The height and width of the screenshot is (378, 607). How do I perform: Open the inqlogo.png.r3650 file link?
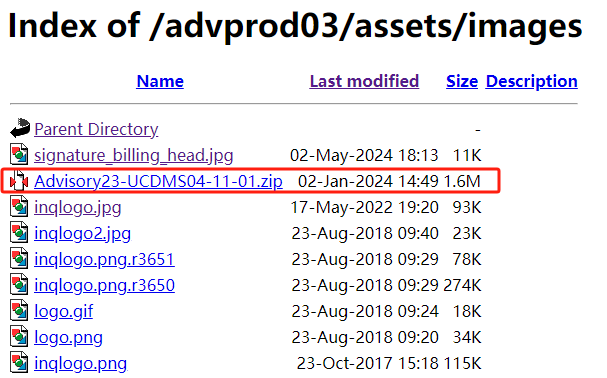[105, 285]
